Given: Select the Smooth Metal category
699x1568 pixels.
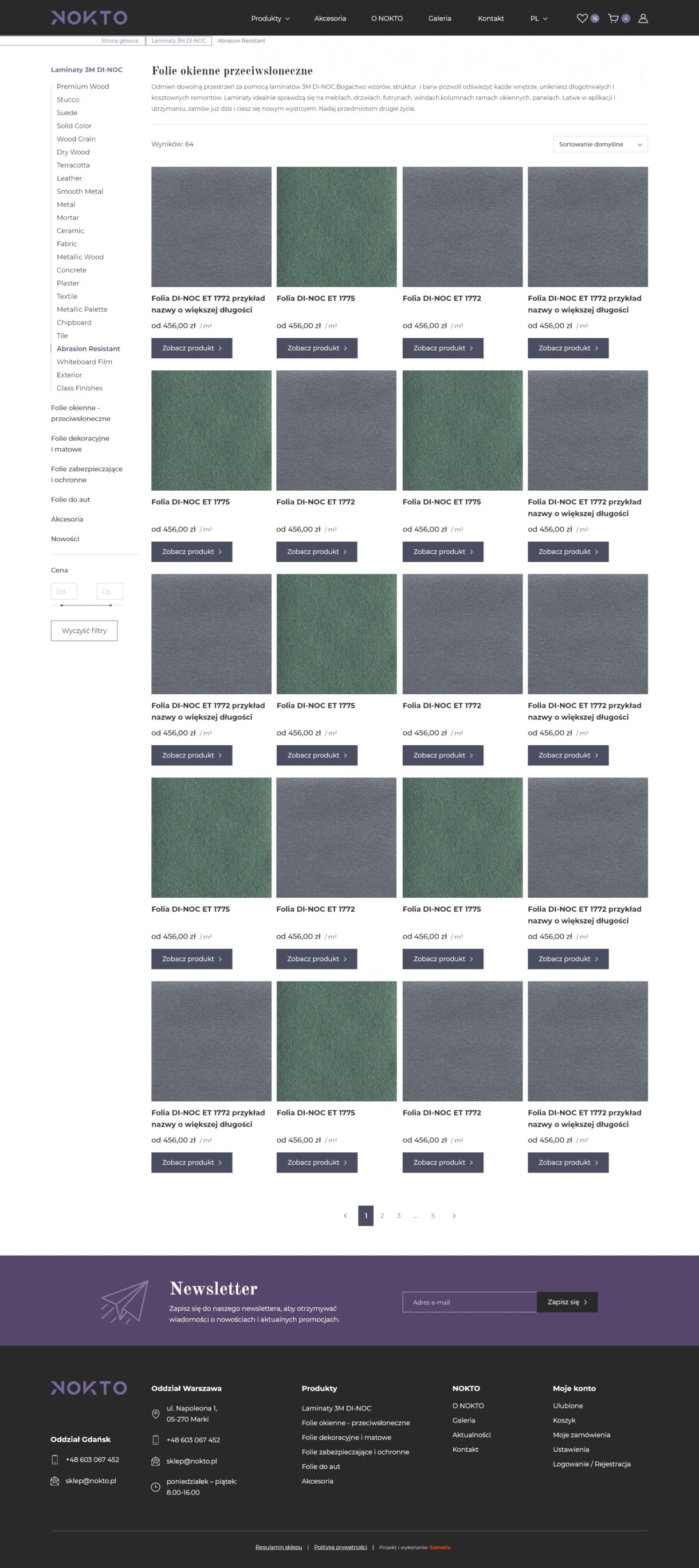Looking at the screenshot, I should (x=80, y=191).
